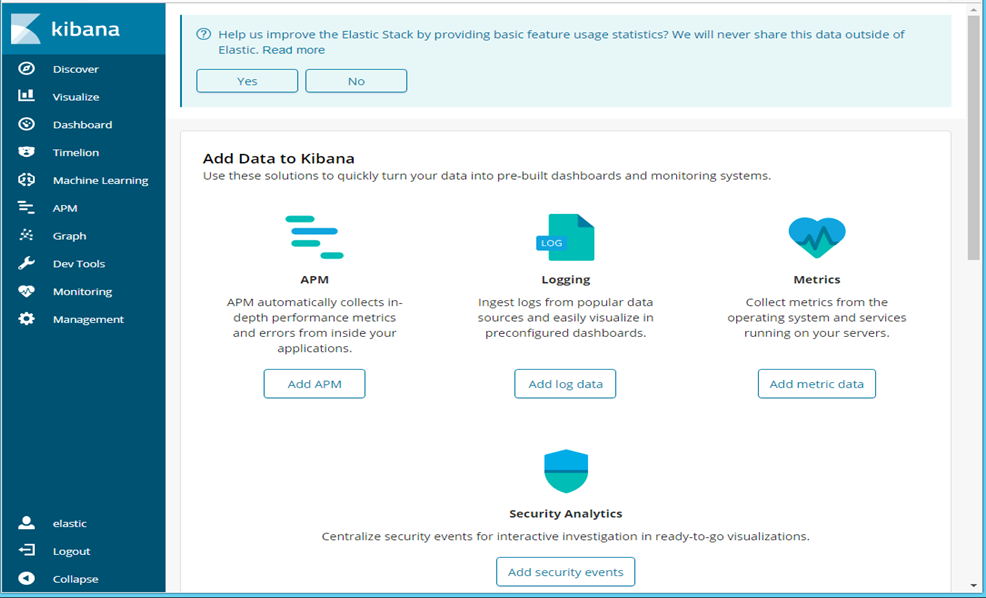
Task: Click the Add metric data button
Action: (x=817, y=384)
